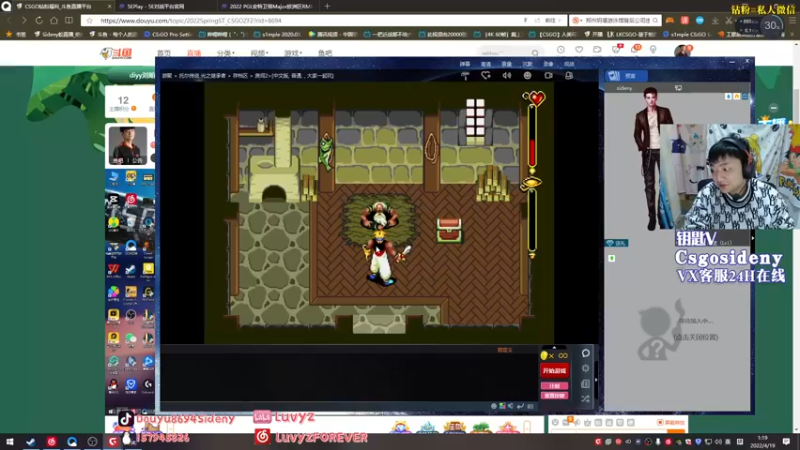The width and height of the screenshot is (800, 450).
Task: Open the 首页 menu on Douyu navigation
Action: click(x=164, y=53)
